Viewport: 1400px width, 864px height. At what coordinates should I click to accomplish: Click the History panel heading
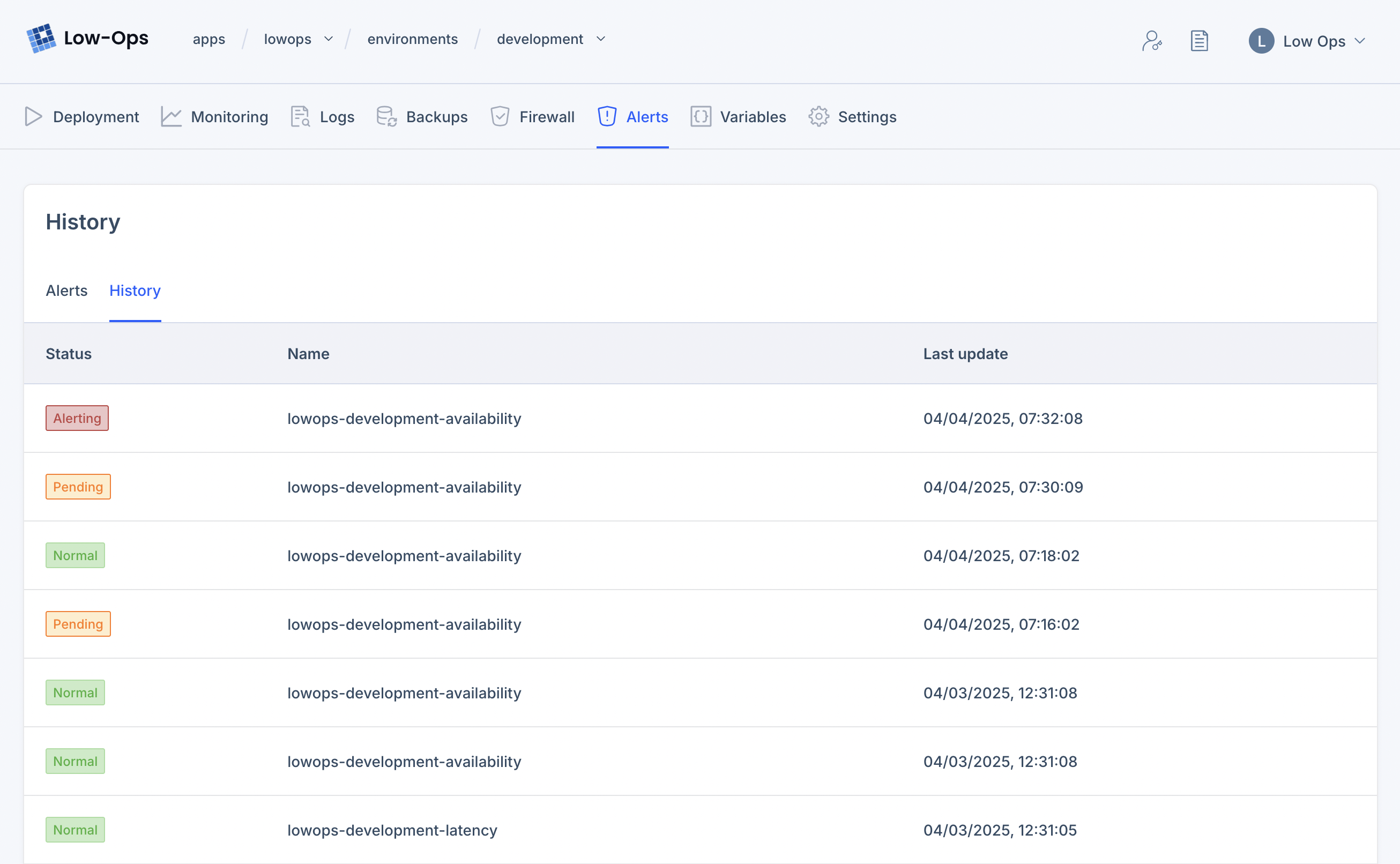pos(83,222)
